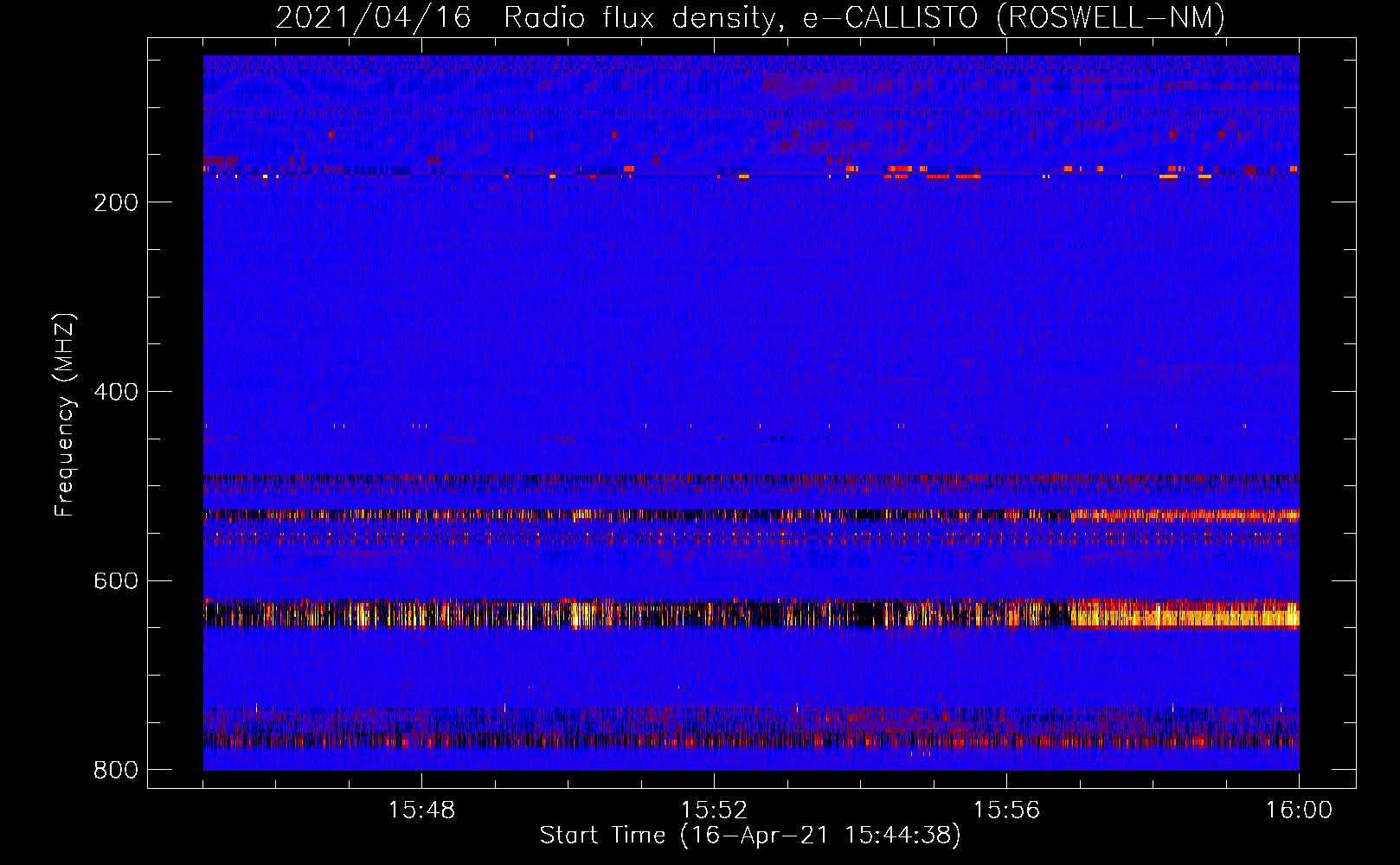Click the 'Start Time (16-Apr-21 15:44:38)' label
The height and width of the screenshot is (865, 1400).
(x=750, y=836)
